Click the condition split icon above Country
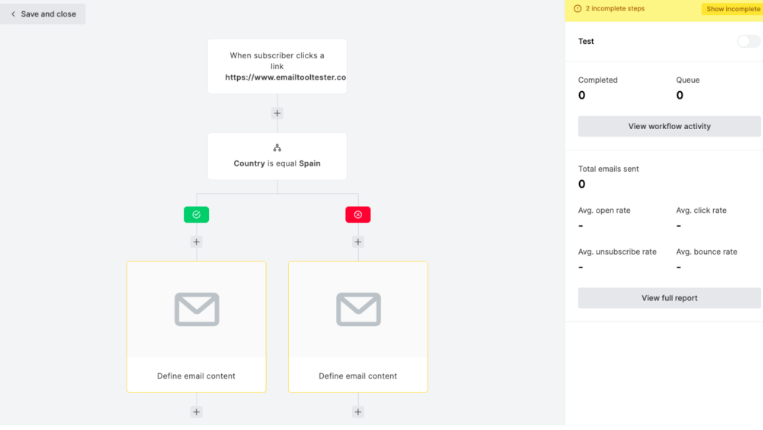Image resolution: width=763 pixels, height=430 pixels. [277, 147]
